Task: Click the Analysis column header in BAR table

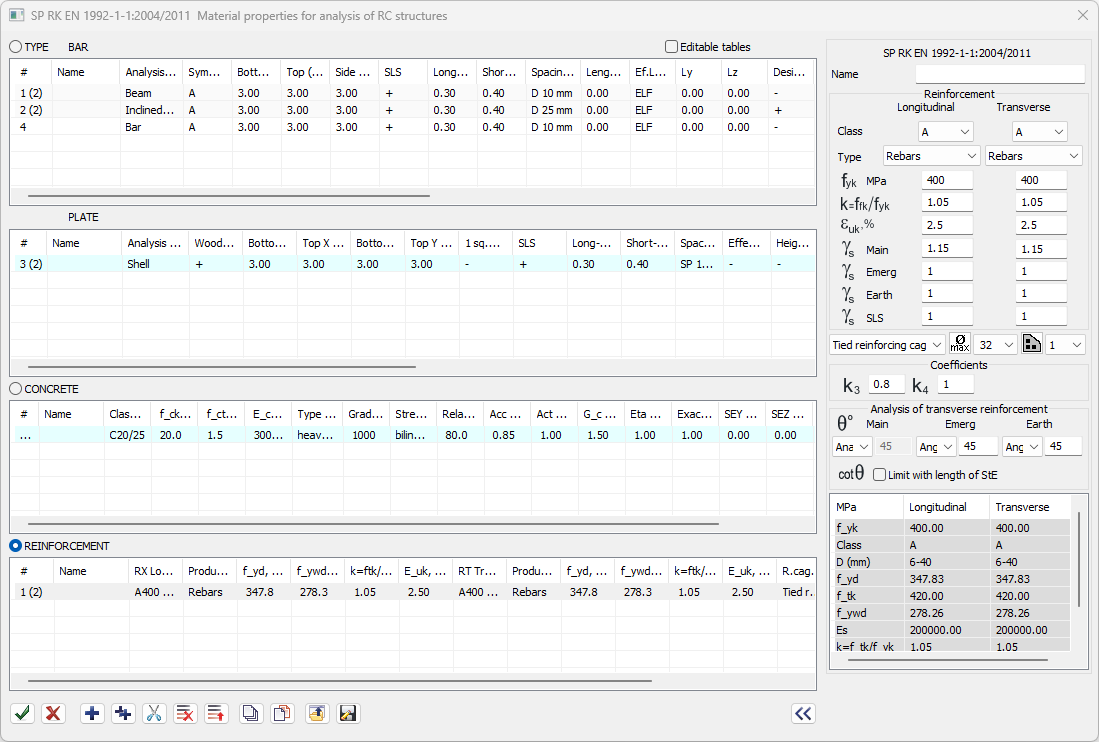Action: tap(150, 72)
